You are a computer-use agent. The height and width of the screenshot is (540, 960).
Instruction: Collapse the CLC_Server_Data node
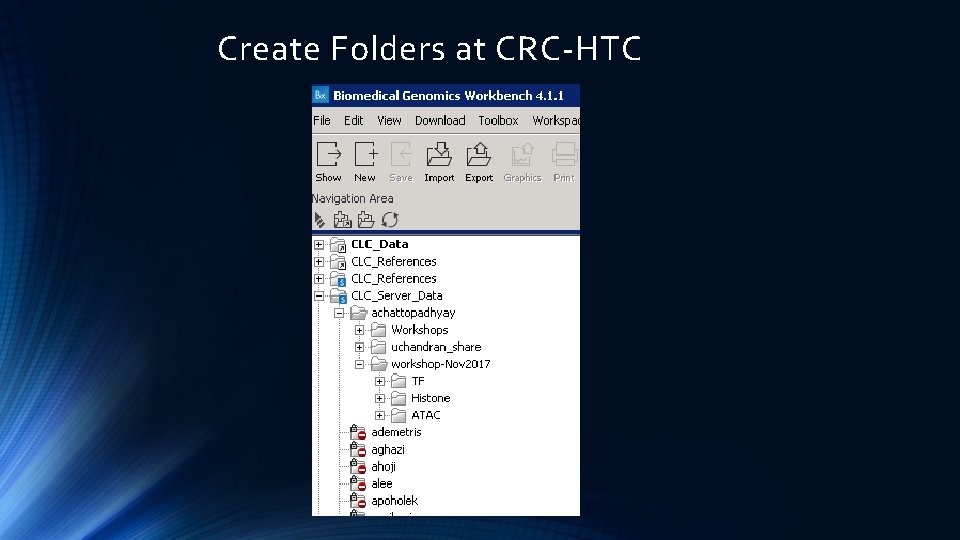pos(319,296)
